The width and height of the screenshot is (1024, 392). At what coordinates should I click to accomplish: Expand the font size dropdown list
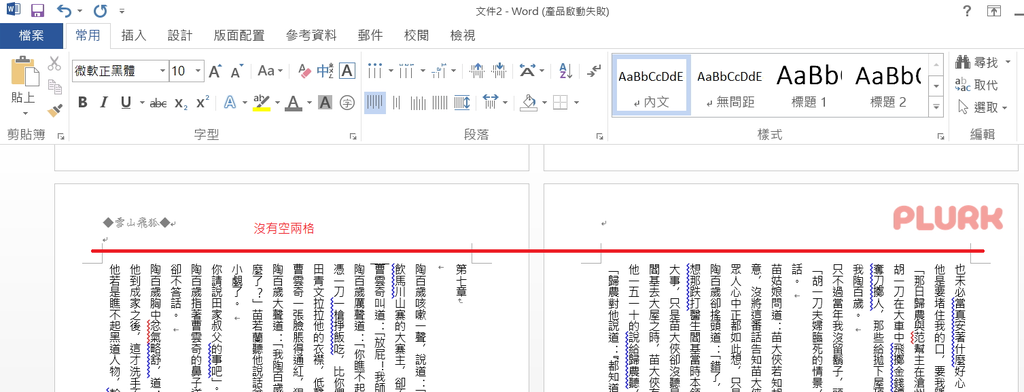point(199,71)
